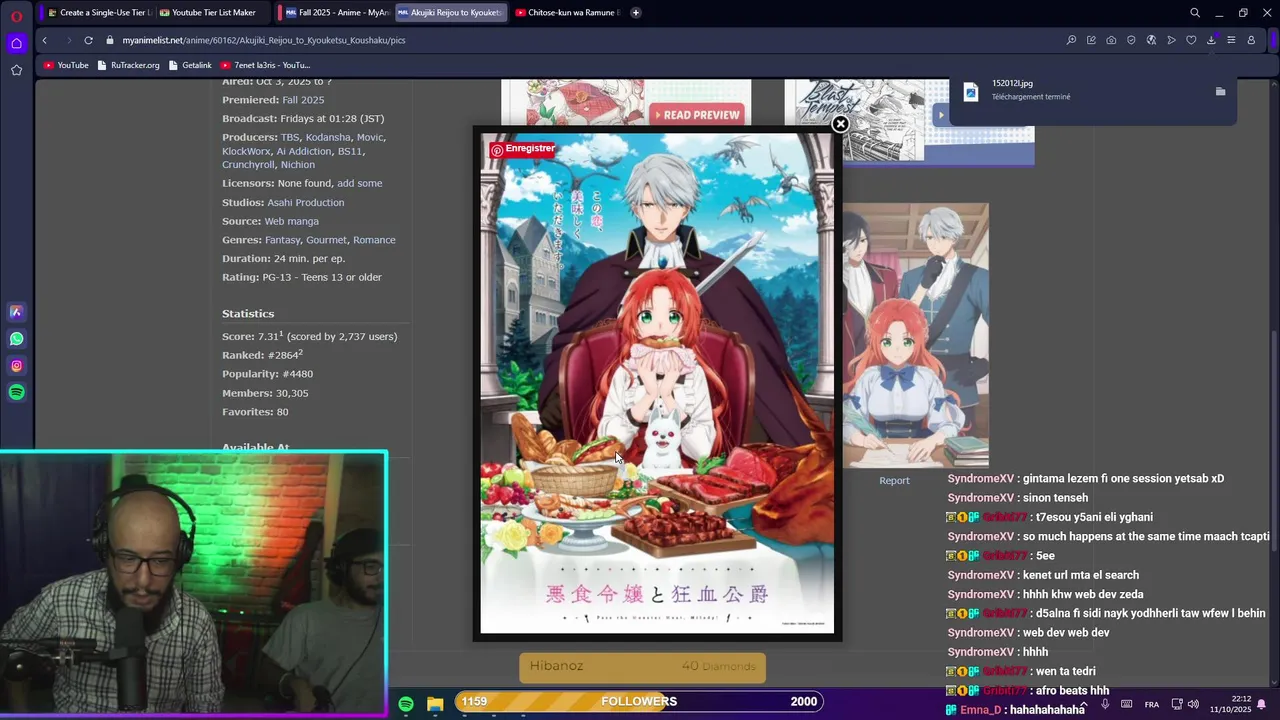Open the Asahi Production studio link

point(305,203)
